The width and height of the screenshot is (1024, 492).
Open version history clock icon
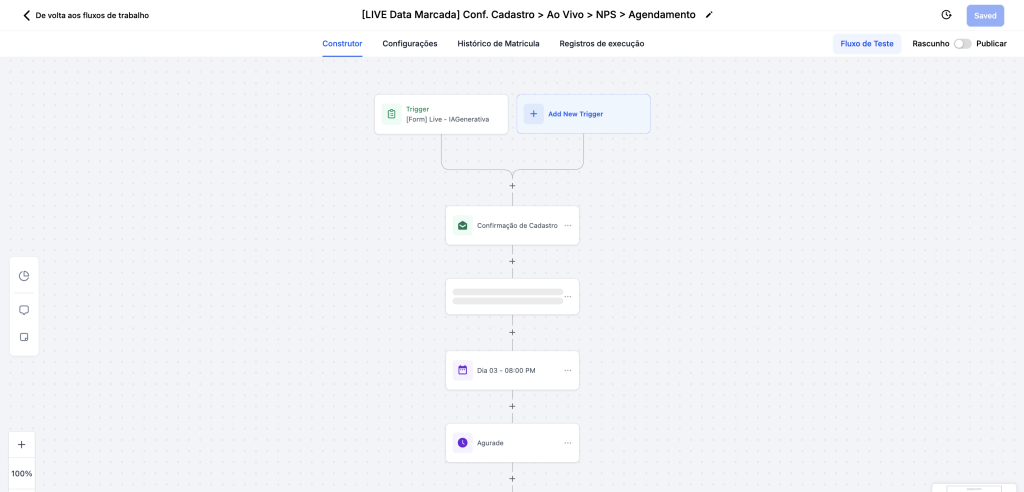(x=946, y=15)
